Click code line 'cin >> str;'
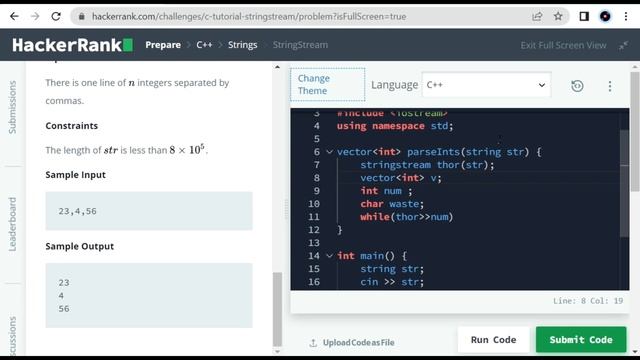The image size is (640, 360). pyautogui.click(x=392, y=282)
